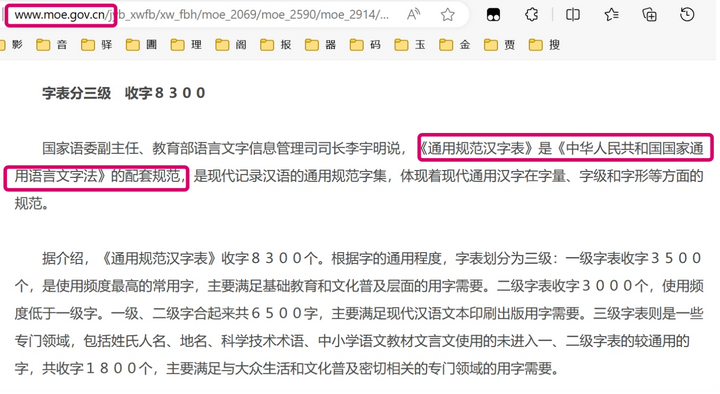This screenshot has width=720, height=394.
Task: Open the Read aloud icon in address bar
Action: 413,15
